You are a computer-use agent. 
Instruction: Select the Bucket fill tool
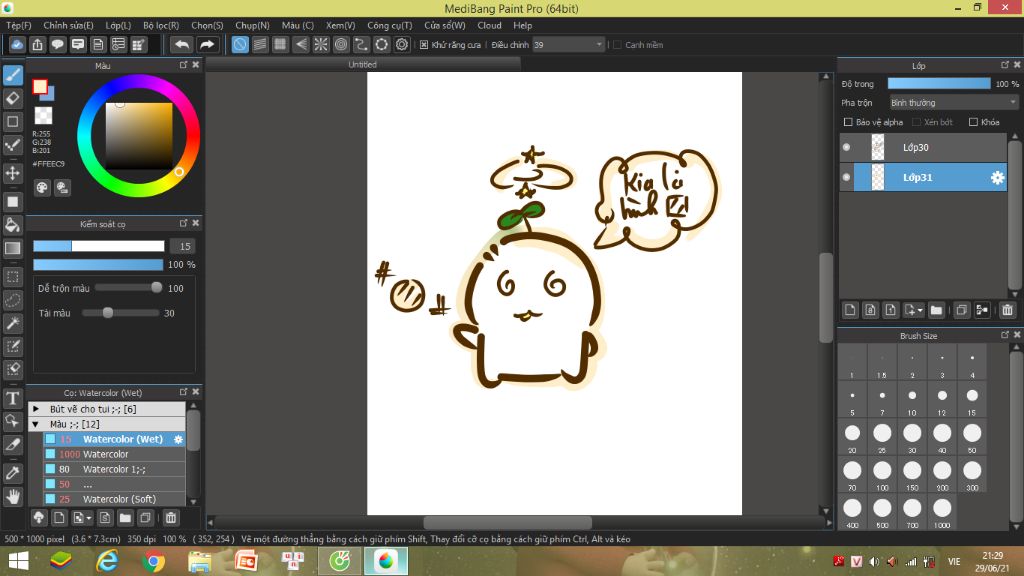click(x=13, y=225)
